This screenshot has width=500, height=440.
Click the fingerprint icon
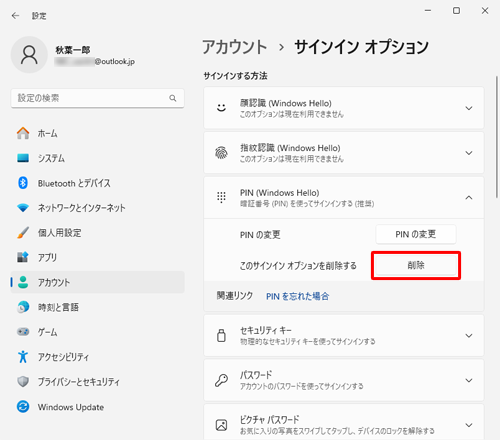(221, 153)
